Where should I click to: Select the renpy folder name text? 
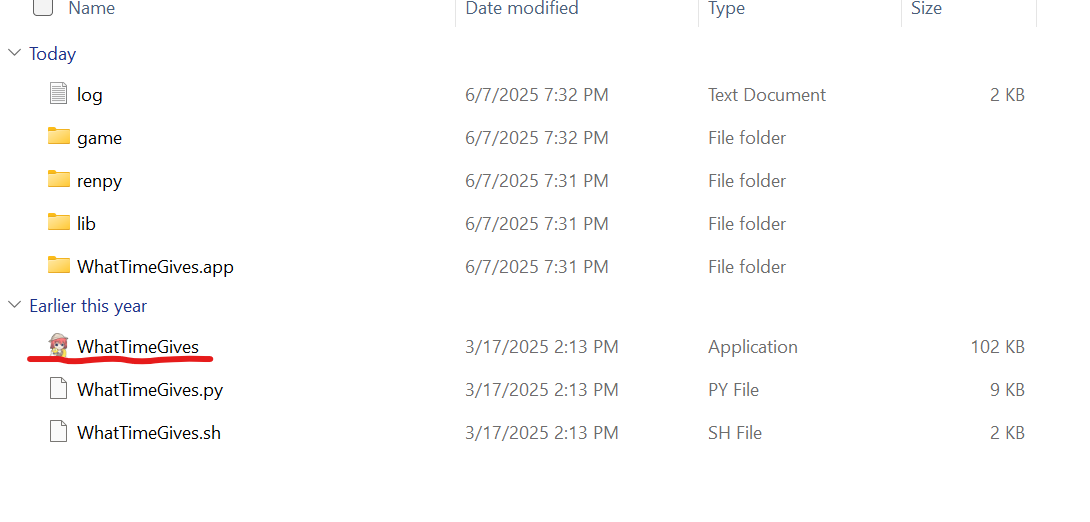tap(99, 181)
